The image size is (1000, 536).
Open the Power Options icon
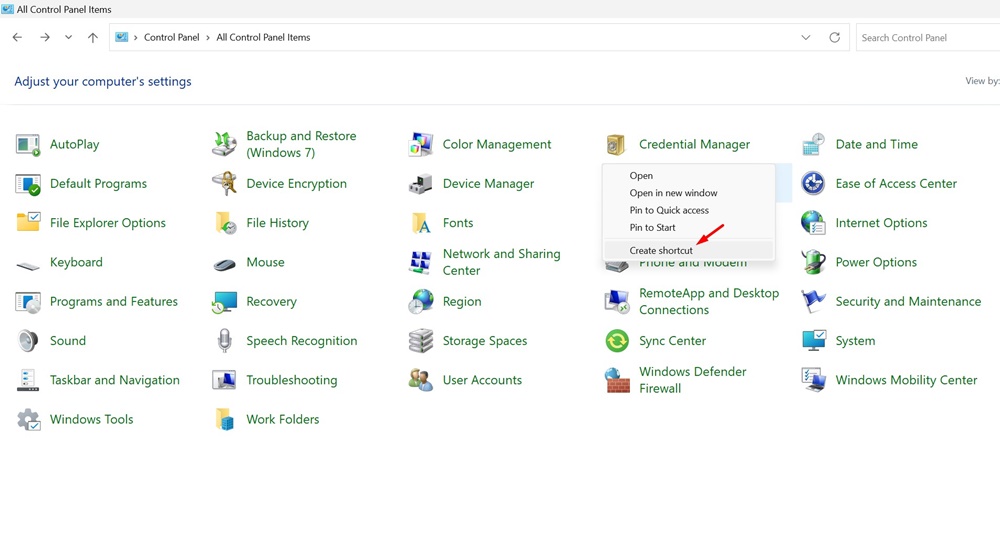[x=814, y=262]
